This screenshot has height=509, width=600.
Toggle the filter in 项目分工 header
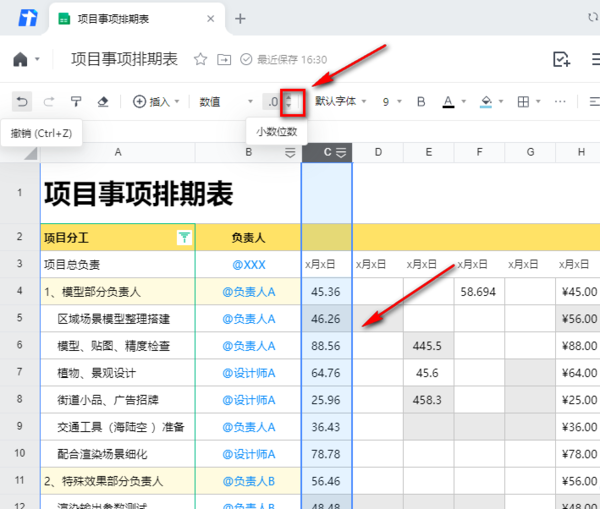coord(183,237)
